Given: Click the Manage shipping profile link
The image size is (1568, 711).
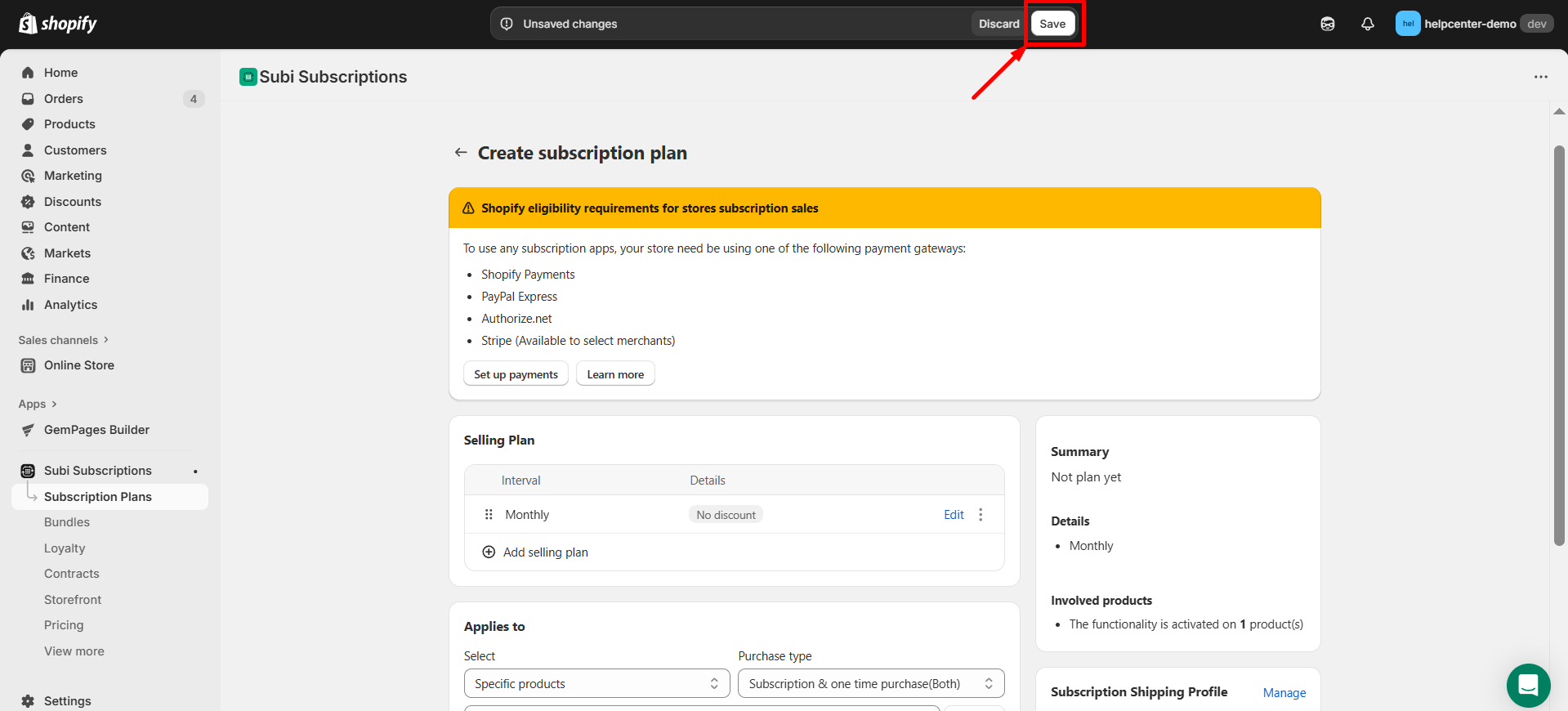Looking at the screenshot, I should click(x=1284, y=693).
